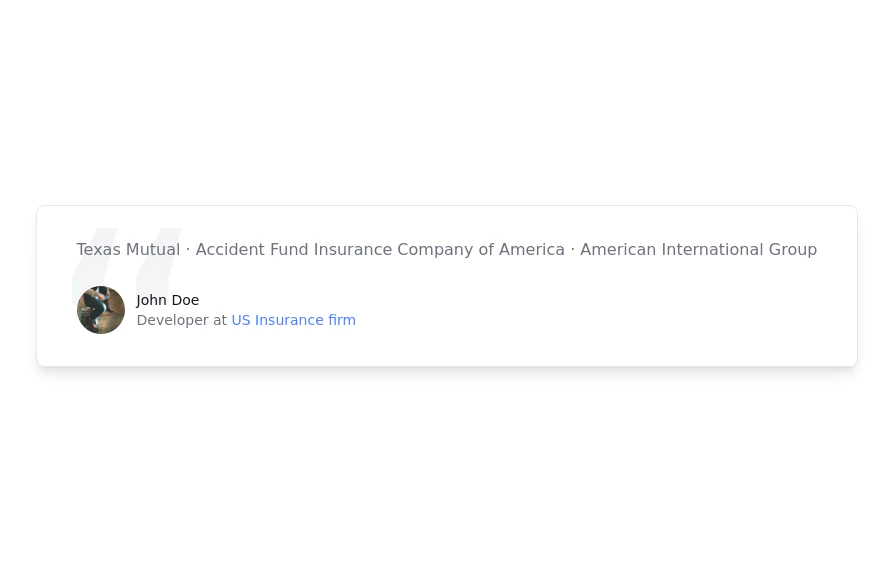This screenshot has width=891, height=571.
Task: Click the word "America" in the quote
Action: click(x=532, y=249)
